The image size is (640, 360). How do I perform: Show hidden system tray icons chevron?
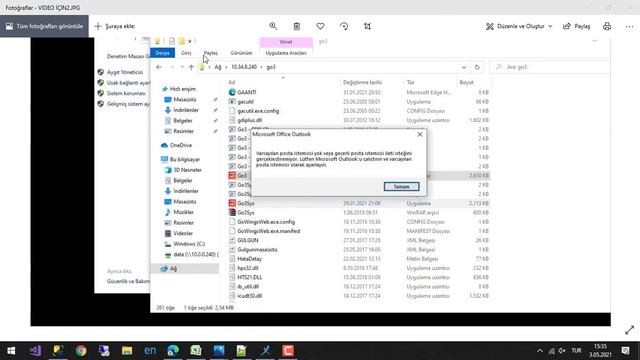540,351
